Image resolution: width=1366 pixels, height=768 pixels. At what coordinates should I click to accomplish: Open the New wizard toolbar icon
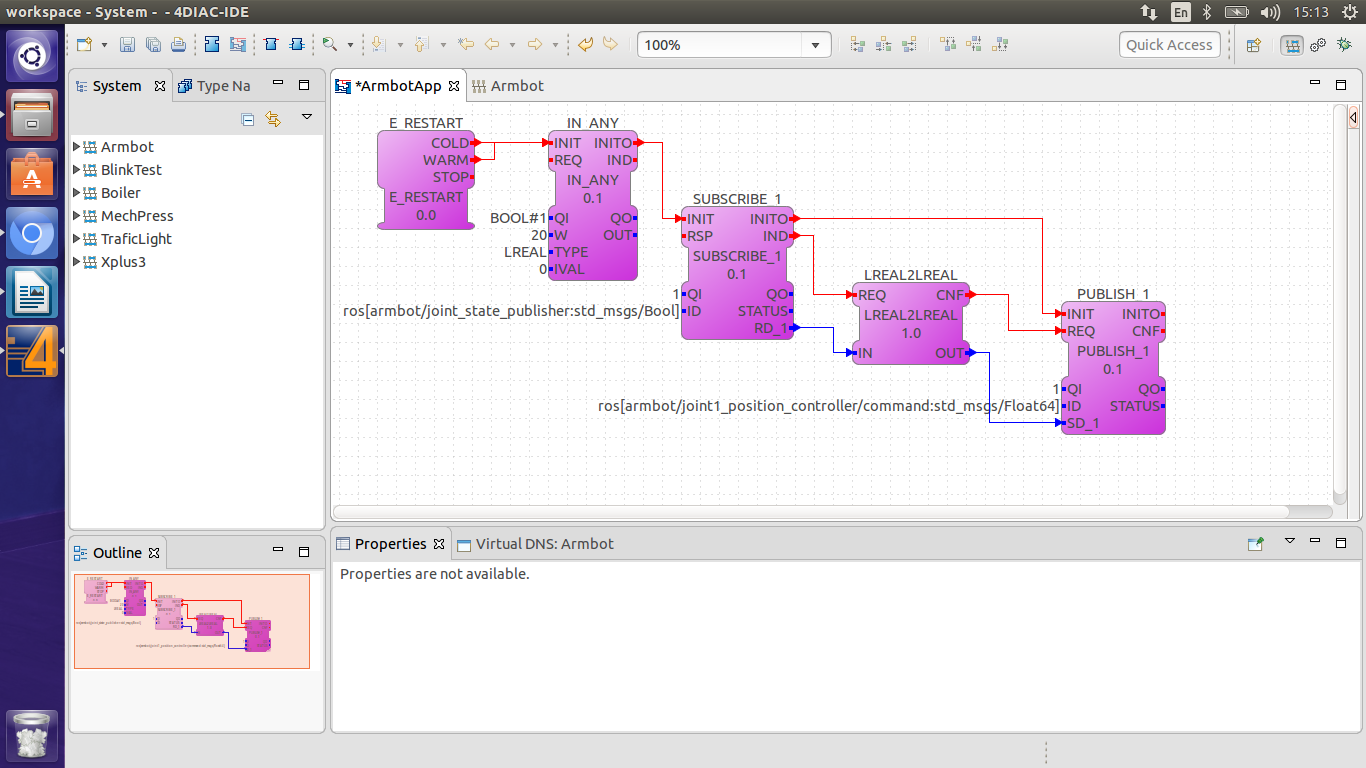click(x=85, y=45)
